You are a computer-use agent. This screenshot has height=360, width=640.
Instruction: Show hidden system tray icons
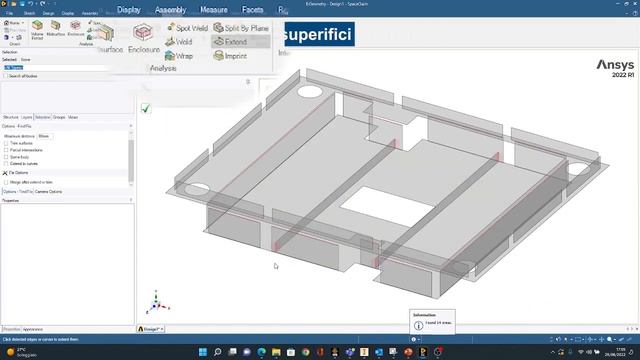(x=553, y=352)
